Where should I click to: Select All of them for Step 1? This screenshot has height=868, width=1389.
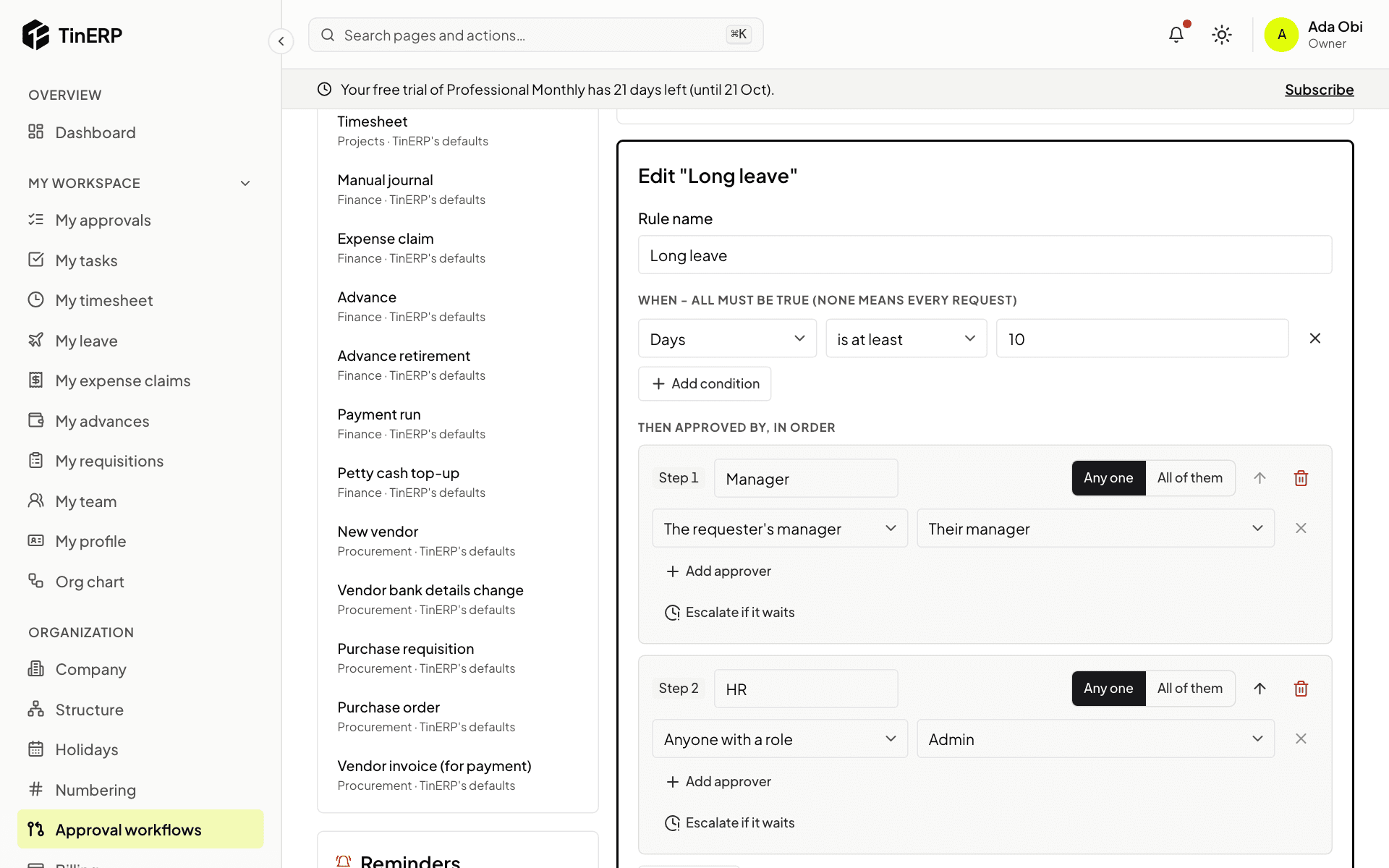coord(1190,478)
